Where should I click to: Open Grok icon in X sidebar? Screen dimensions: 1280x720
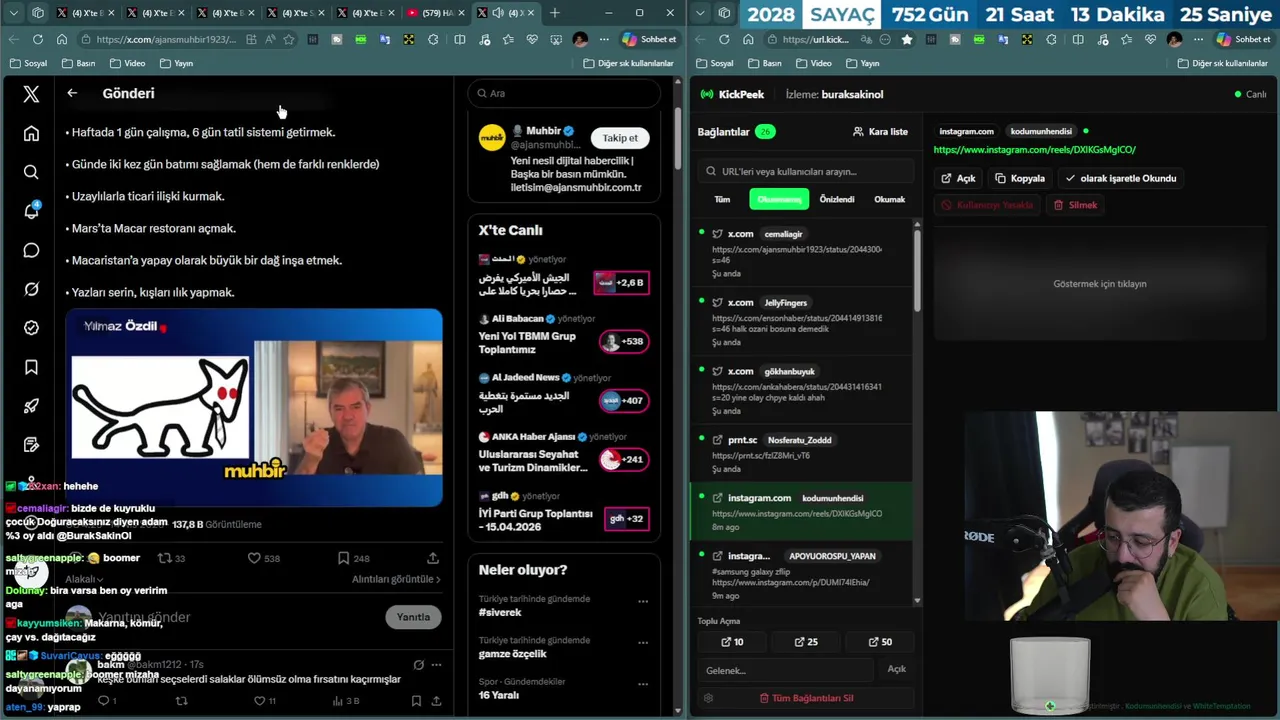31,289
